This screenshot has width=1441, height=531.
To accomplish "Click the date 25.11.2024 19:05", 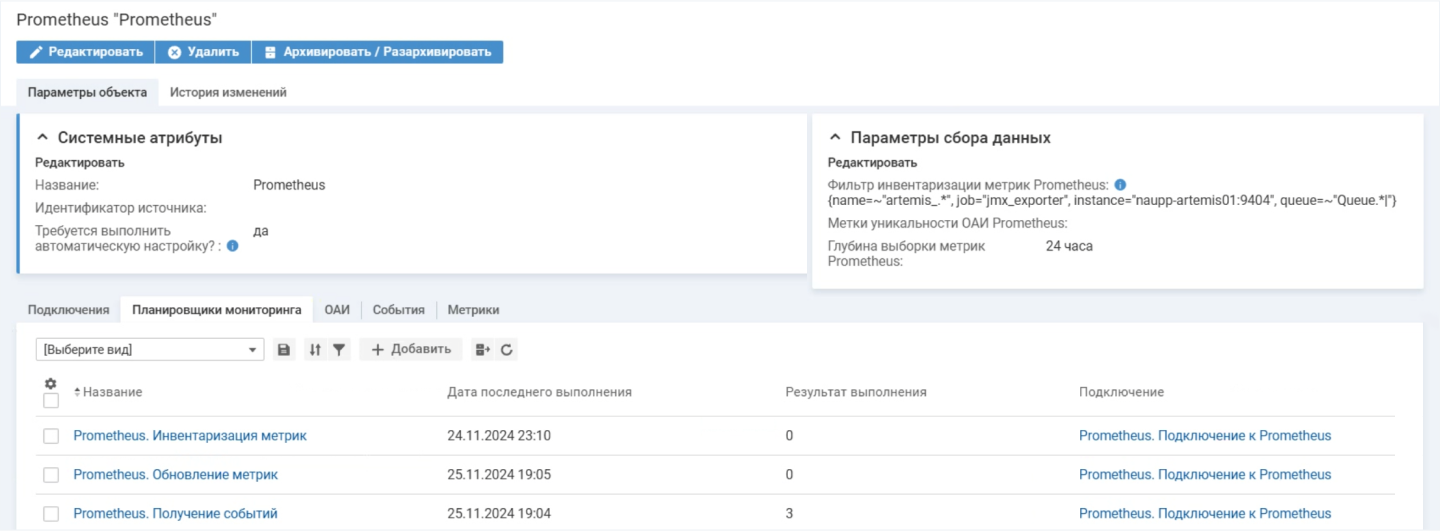I will 499,475.
